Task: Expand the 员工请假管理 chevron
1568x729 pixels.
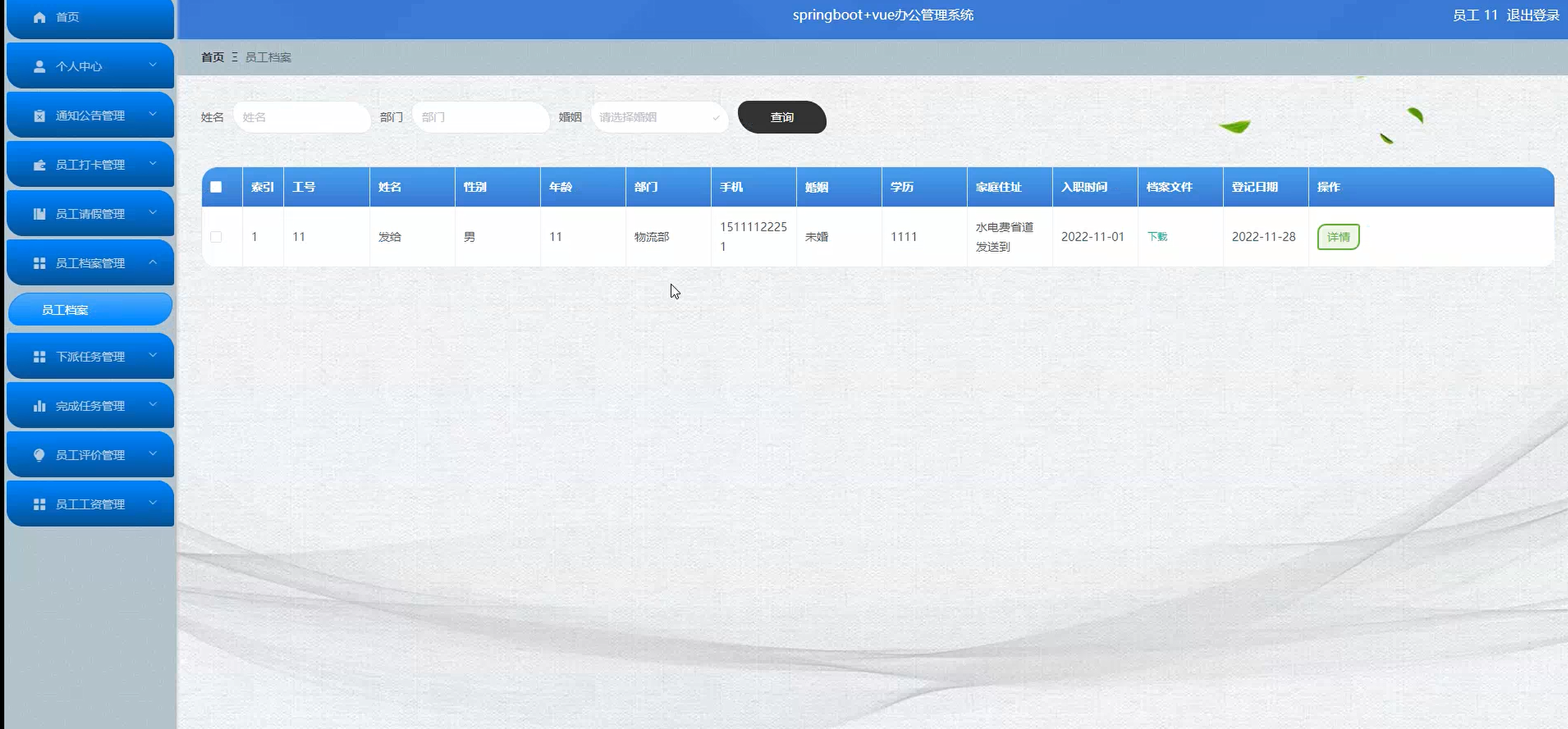Action: 152,212
